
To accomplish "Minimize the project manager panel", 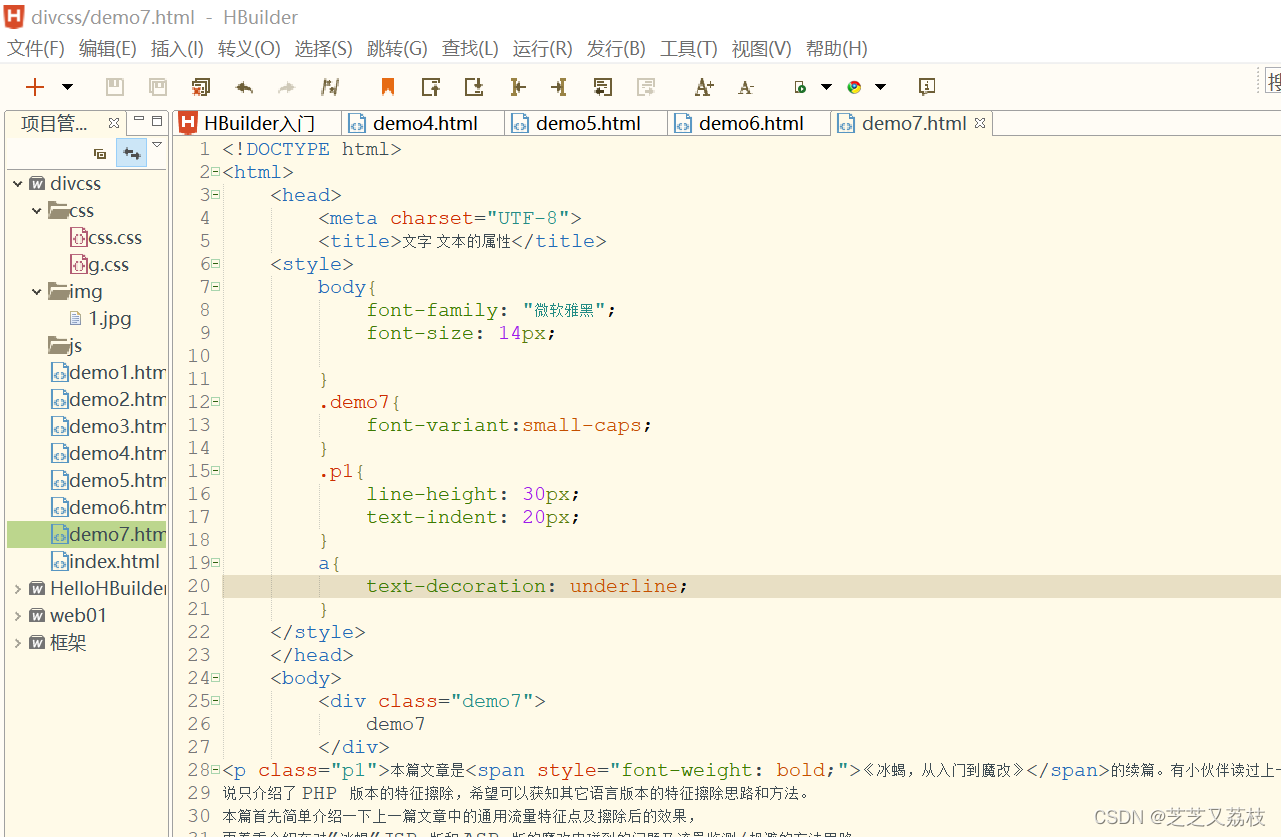I will tap(139, 121).
